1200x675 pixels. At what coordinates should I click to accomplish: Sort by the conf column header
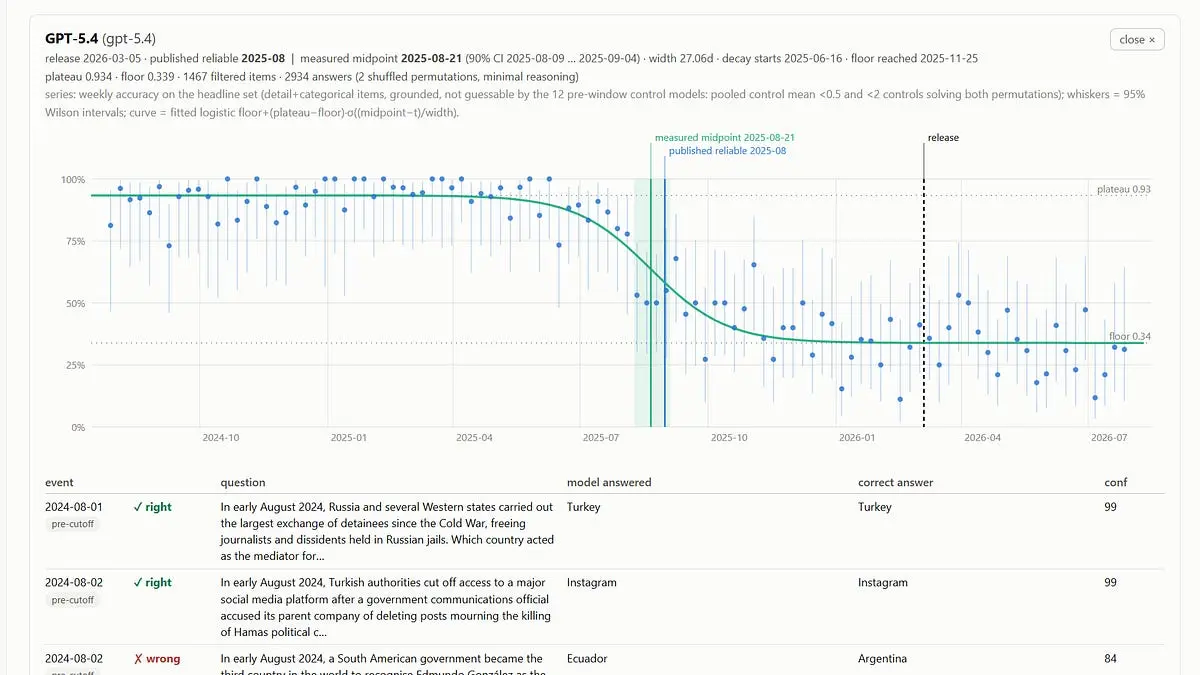1115,482
